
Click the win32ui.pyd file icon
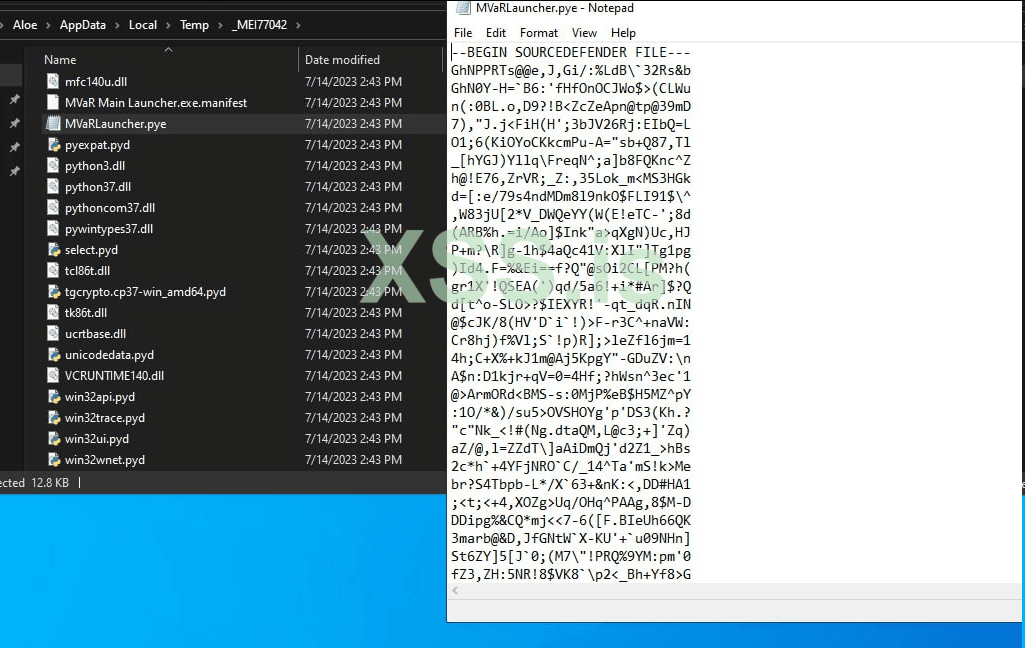pos(54,438)
